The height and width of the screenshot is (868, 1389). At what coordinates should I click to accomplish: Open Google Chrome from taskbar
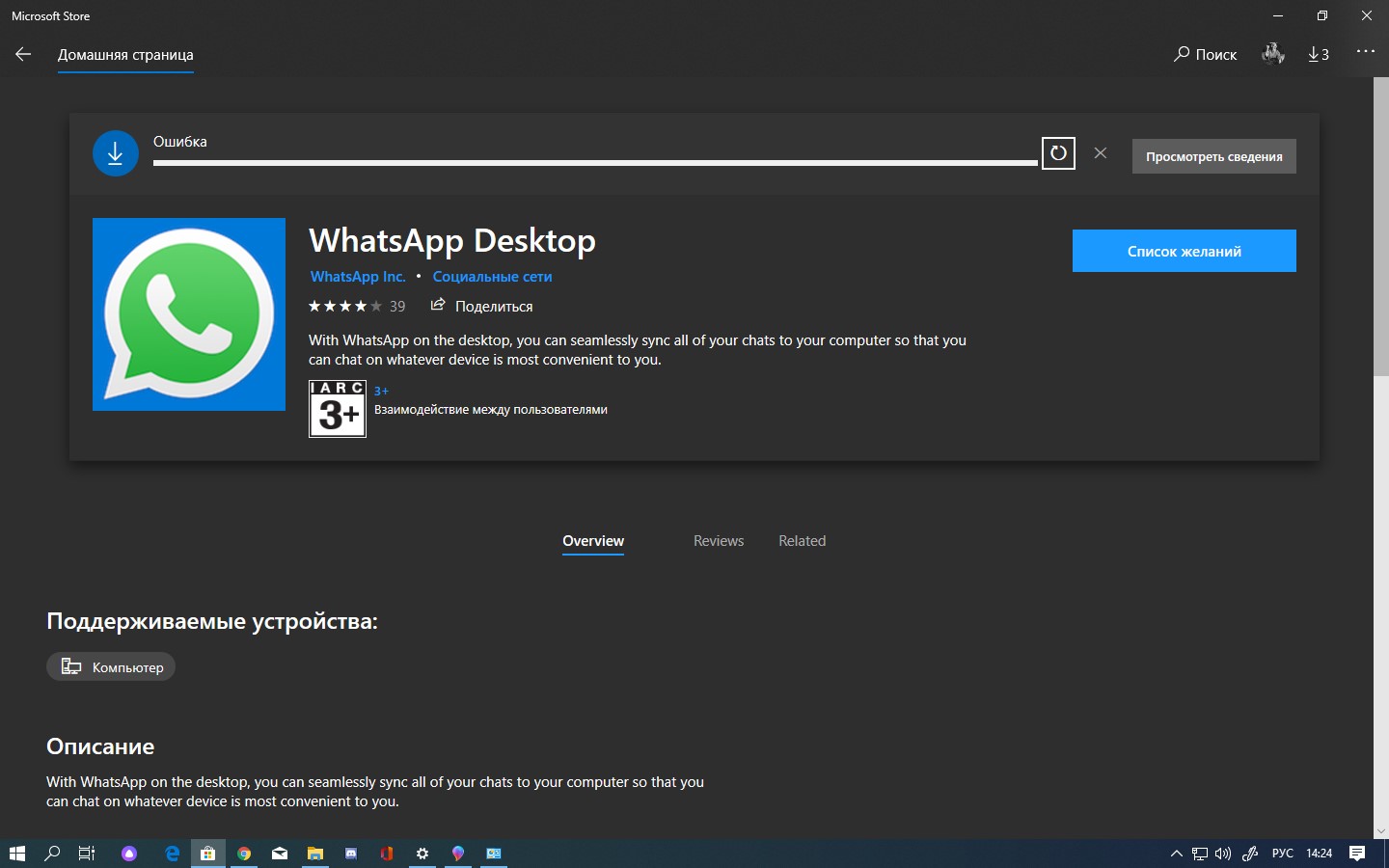point(244,854)
